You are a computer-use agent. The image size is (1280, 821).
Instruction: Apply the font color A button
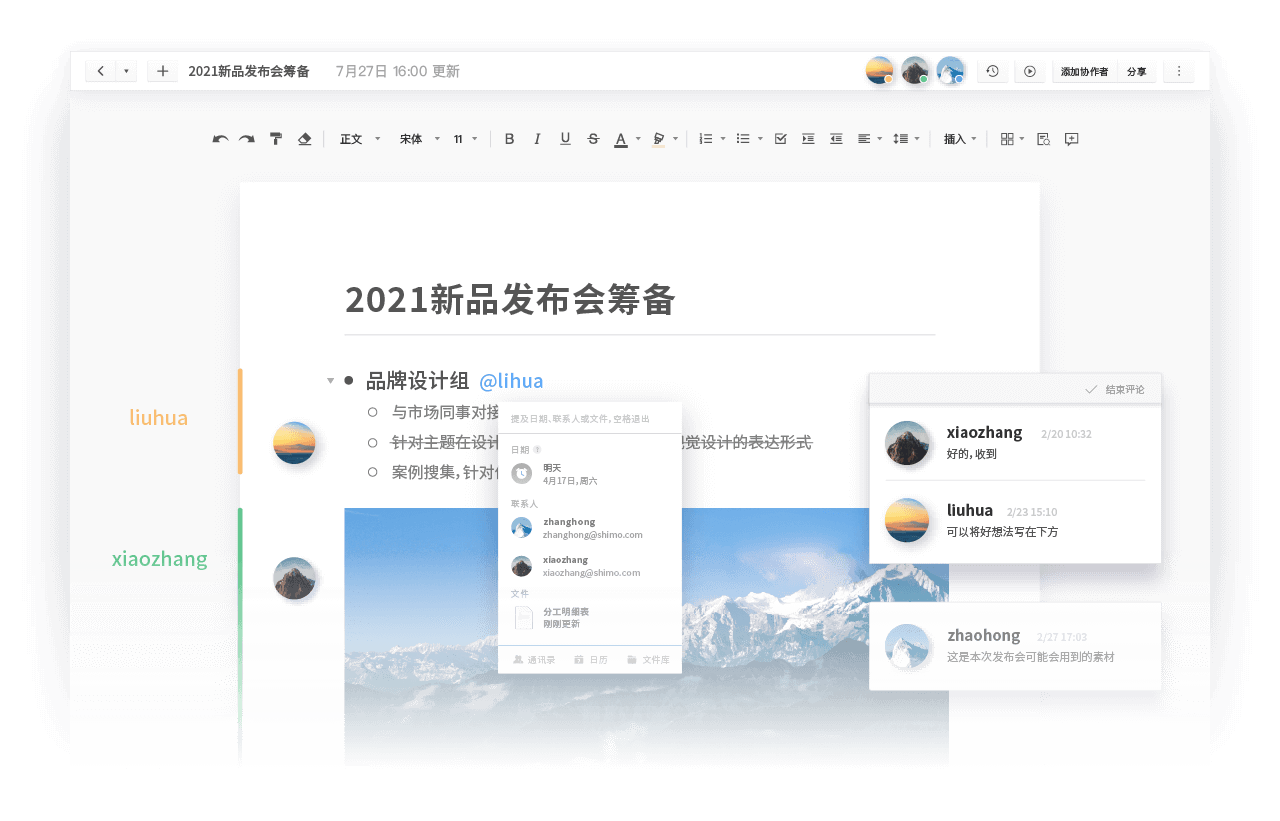(x=620, y=139)
